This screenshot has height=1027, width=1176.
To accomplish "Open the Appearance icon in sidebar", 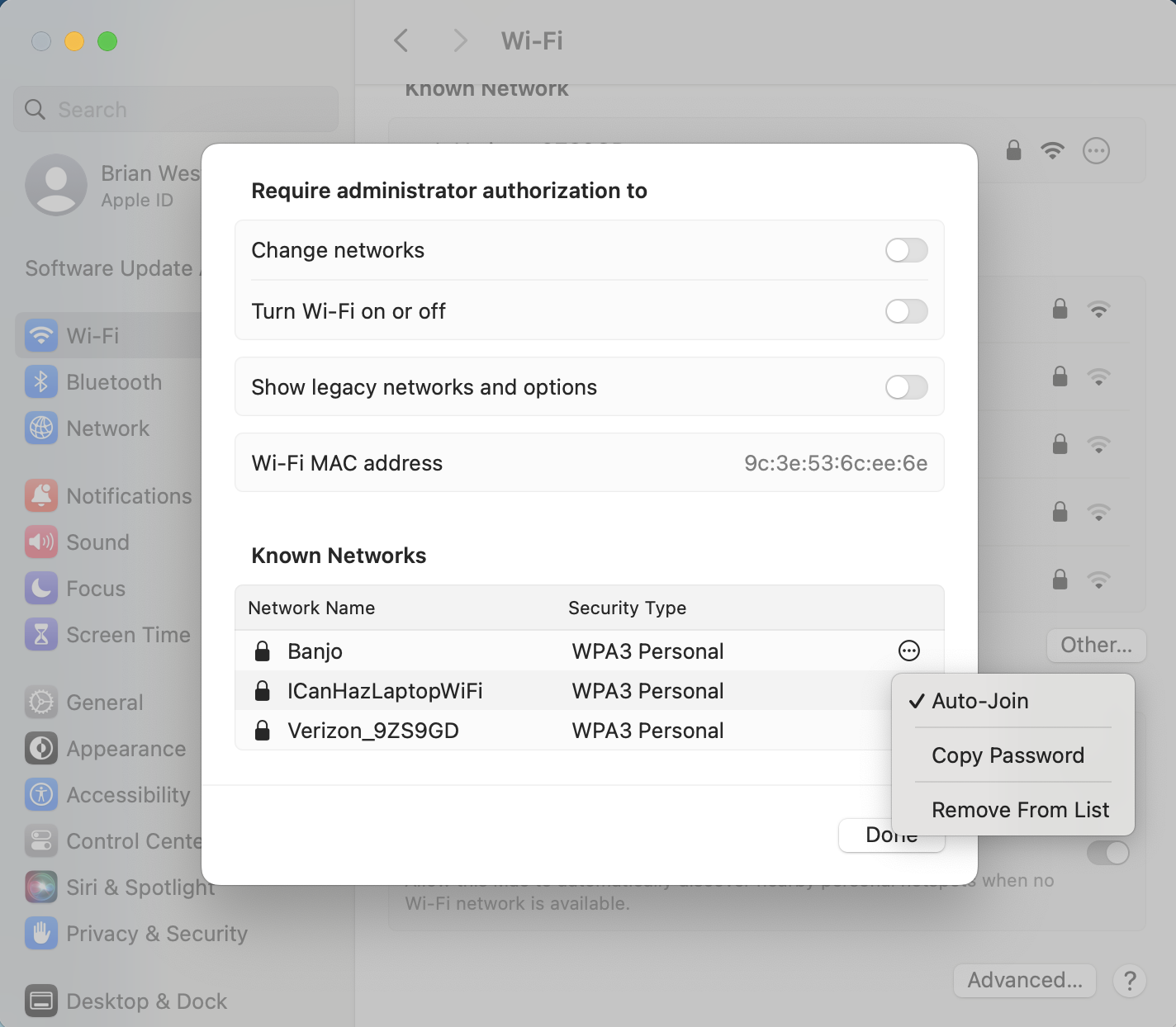I will click(x=41, y=748).
